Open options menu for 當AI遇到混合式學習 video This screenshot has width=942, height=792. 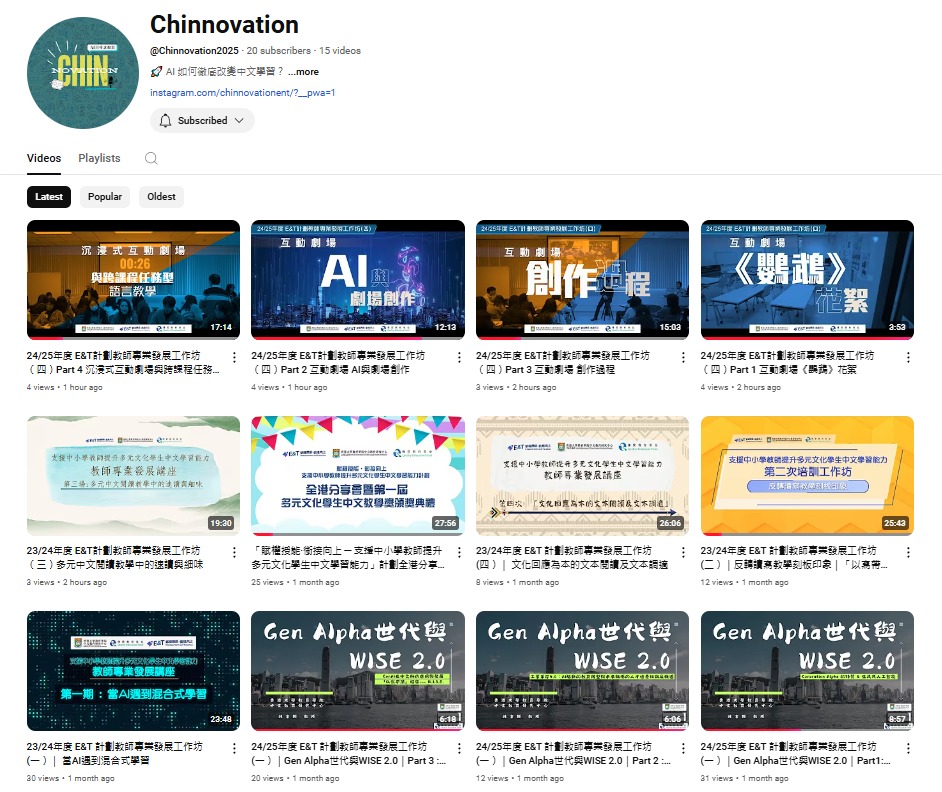pos(234,748)
